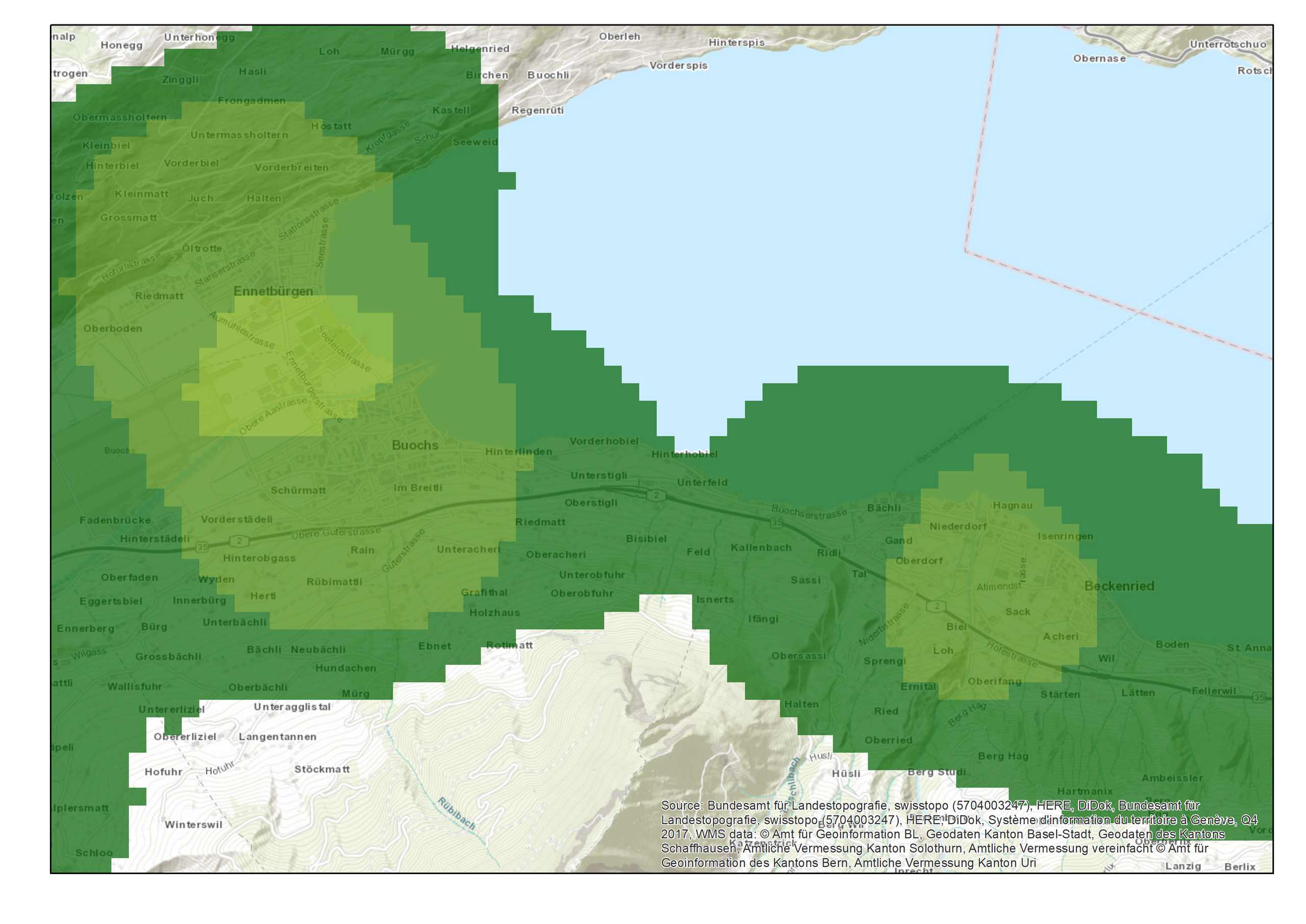
Task: Click the Unterrotschuo label at top right
Action: (1227, 44)
